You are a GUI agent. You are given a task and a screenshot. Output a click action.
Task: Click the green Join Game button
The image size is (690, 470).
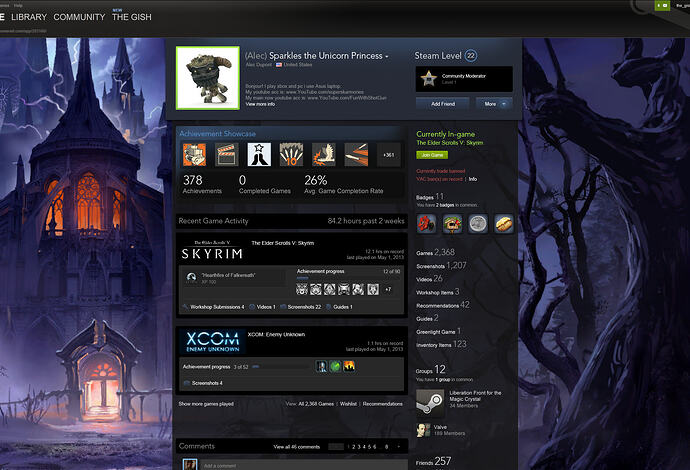point(432,155)
